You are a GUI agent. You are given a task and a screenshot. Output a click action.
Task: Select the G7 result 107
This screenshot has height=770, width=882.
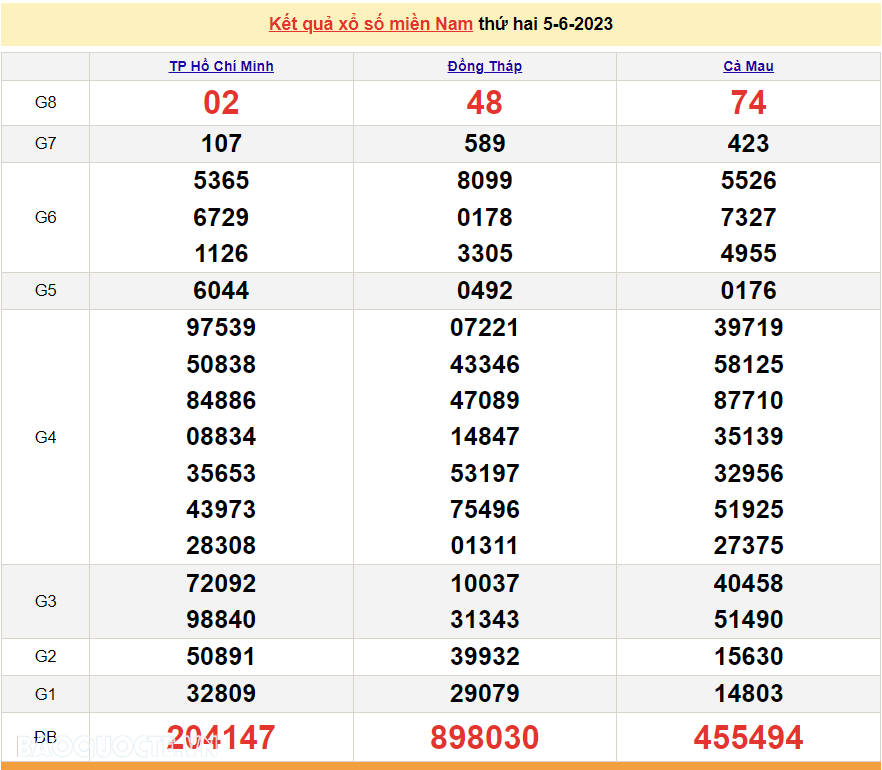(221, 144)
